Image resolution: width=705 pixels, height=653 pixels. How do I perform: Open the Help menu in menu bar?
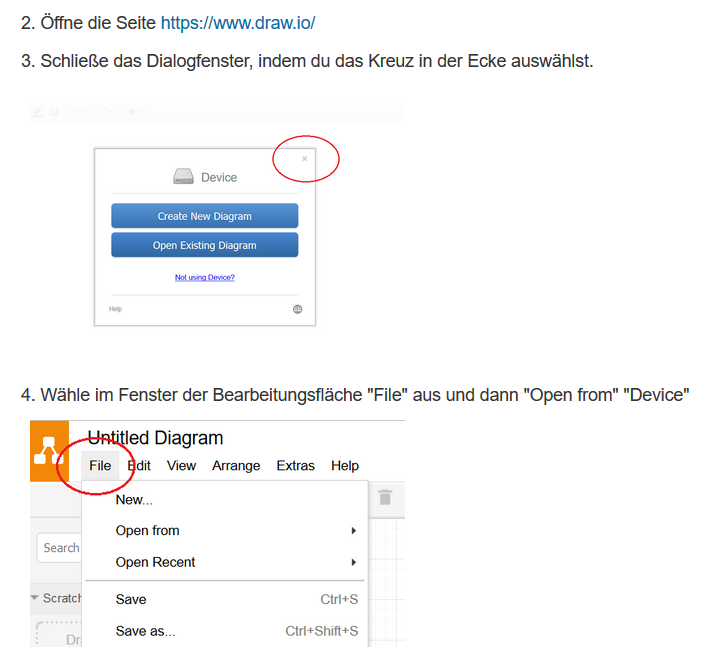pyautogui.click(x=345, y=466)
